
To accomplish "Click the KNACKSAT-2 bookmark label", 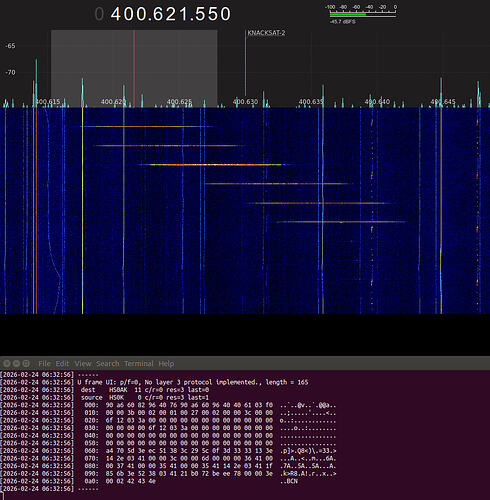I will 266,33.
